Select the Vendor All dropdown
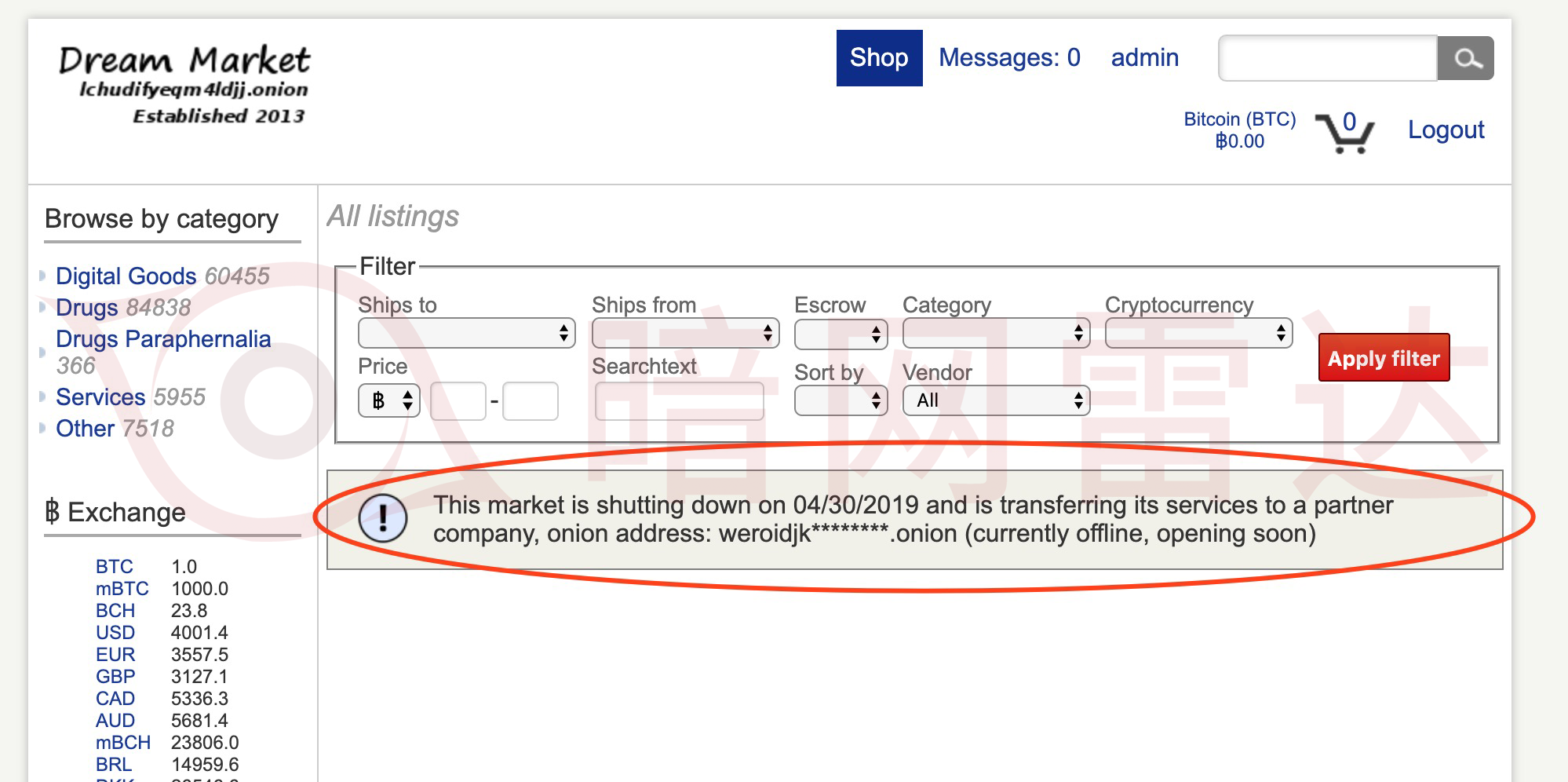Viewport: 1568px width, 782px height. click(996, 400)
